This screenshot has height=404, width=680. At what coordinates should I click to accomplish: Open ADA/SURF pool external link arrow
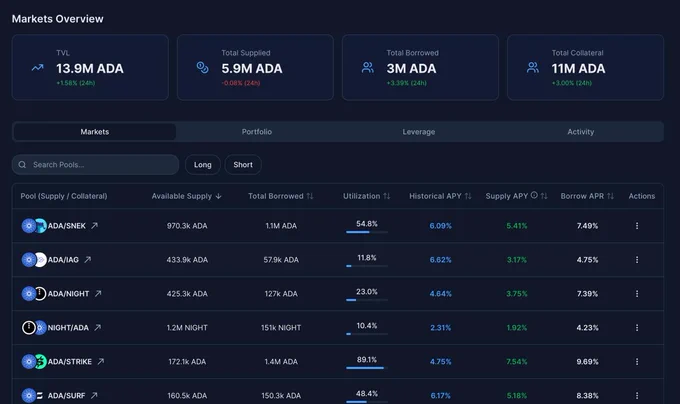point(94,395)
